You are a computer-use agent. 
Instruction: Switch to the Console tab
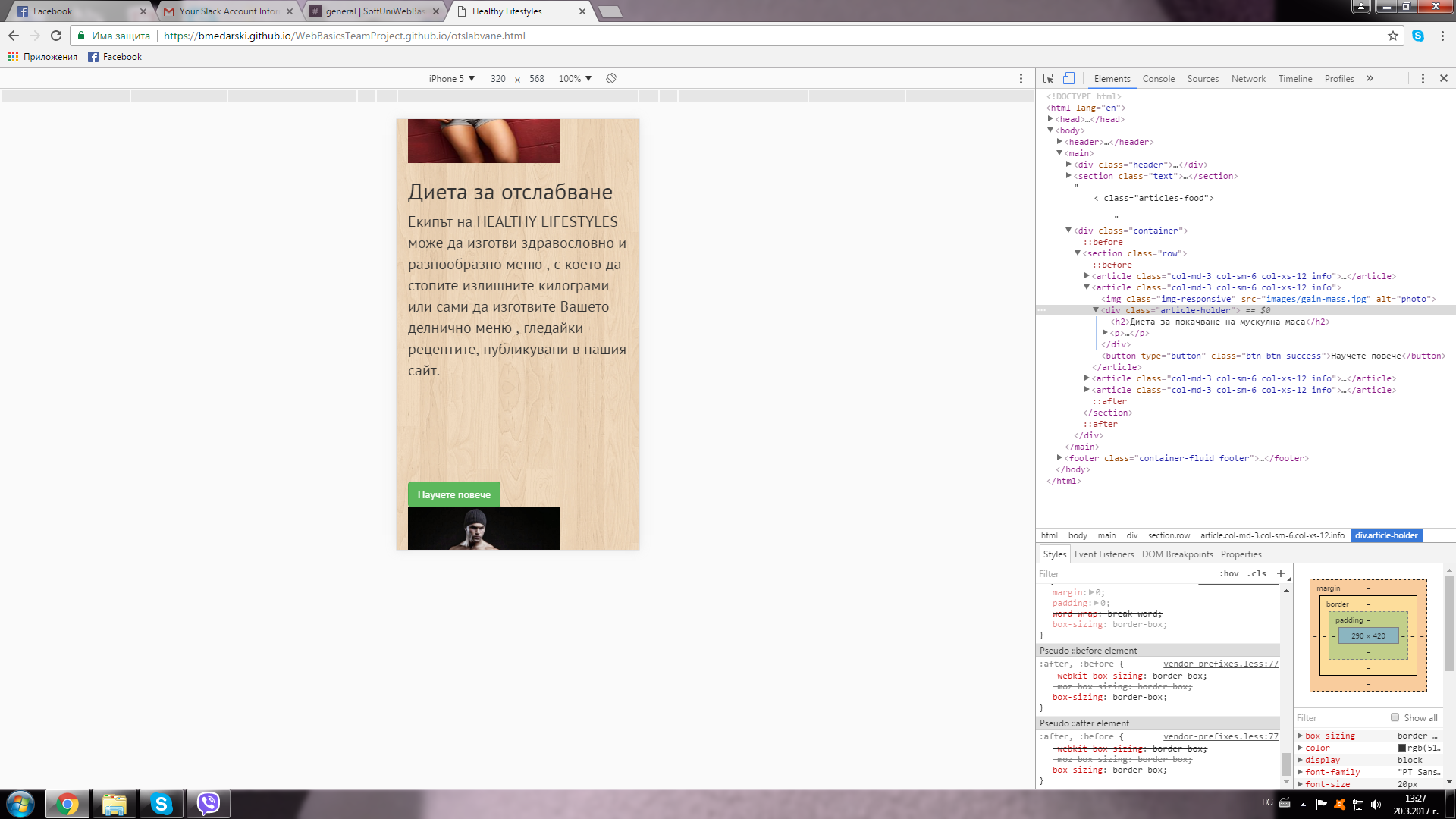(1159, 79)
